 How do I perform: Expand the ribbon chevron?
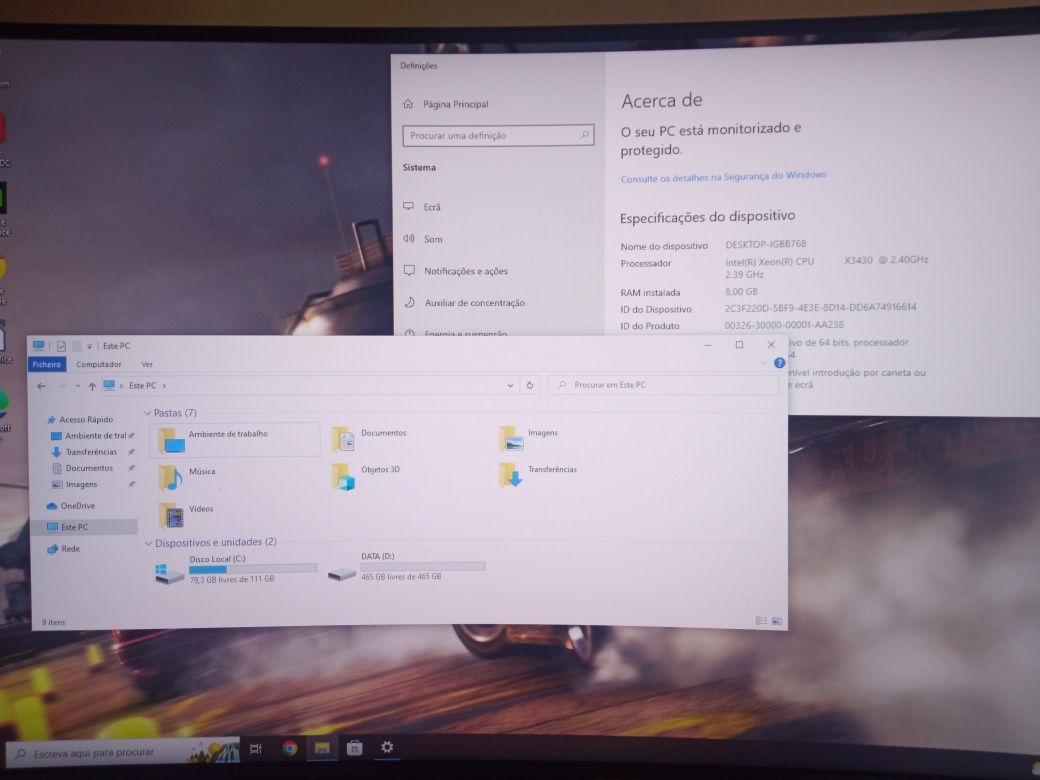pos(764,363)
